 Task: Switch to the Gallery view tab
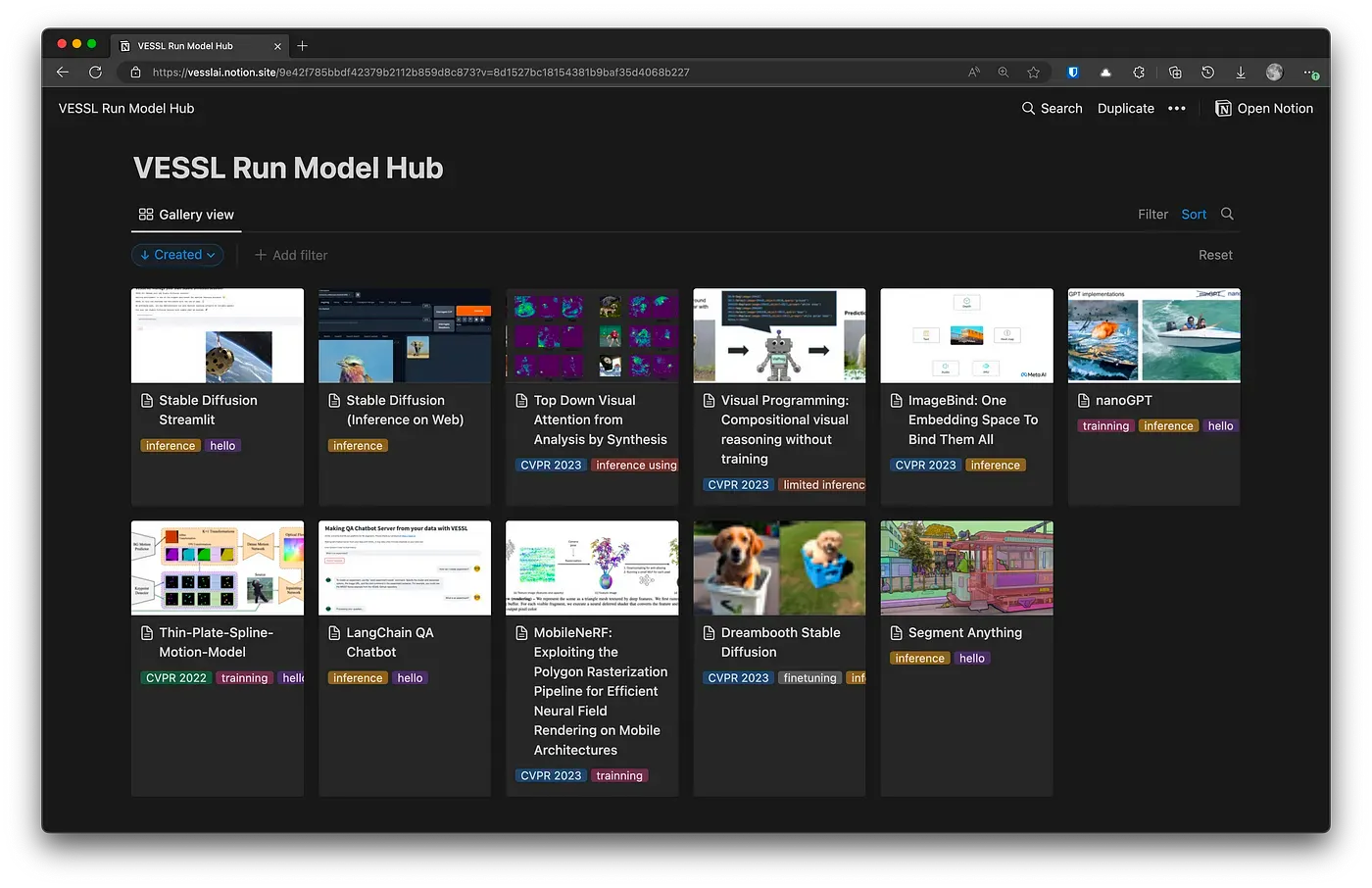click(x=186, y=215)
